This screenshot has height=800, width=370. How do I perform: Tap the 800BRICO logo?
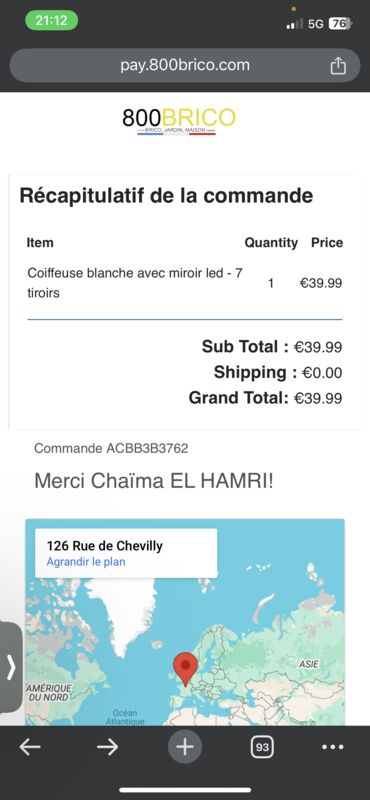pos(179,120)
